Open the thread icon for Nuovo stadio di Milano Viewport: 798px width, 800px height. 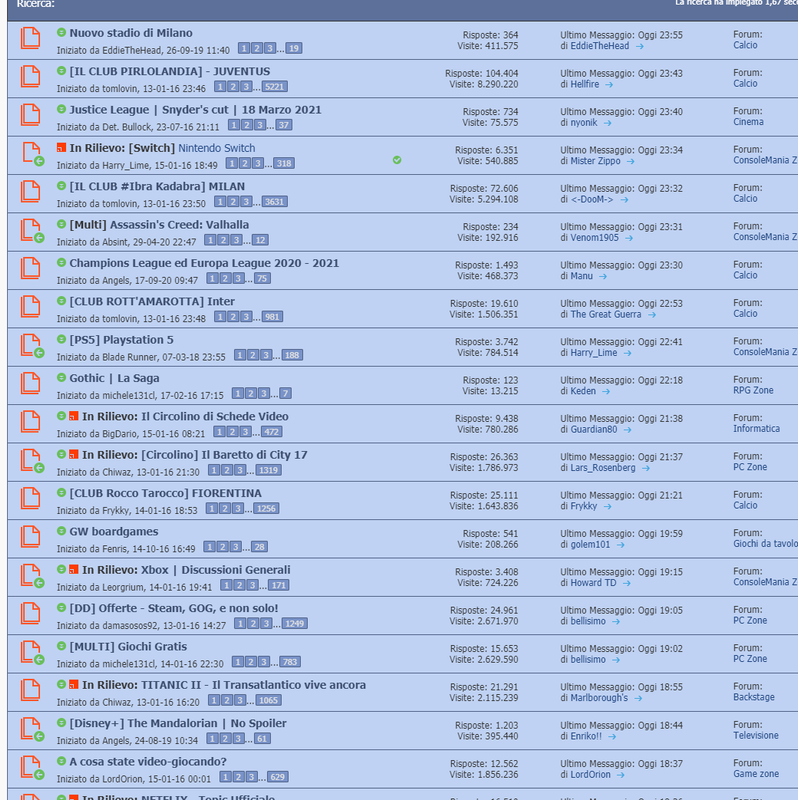click(31, 38)
